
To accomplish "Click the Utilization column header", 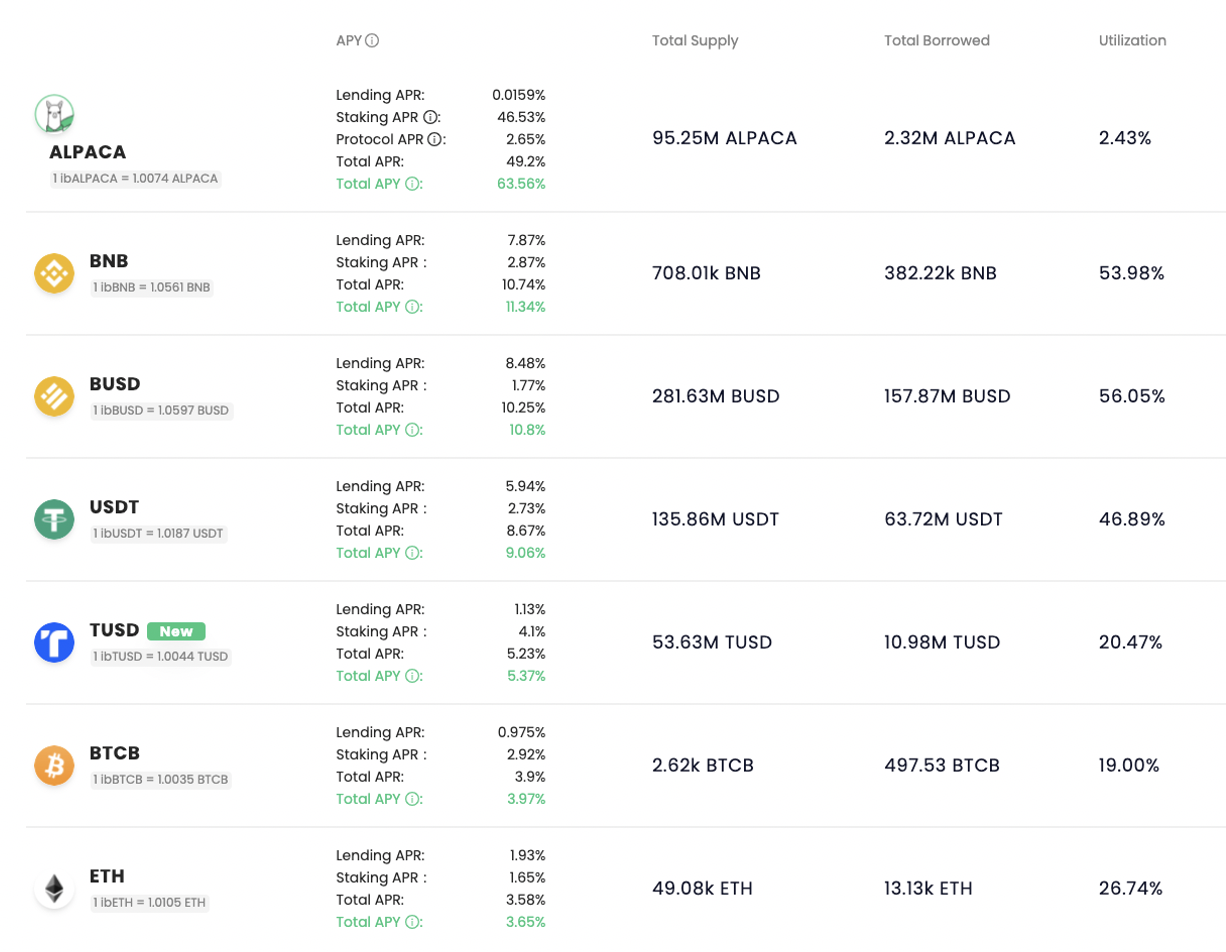I will tap(1132, 41).
